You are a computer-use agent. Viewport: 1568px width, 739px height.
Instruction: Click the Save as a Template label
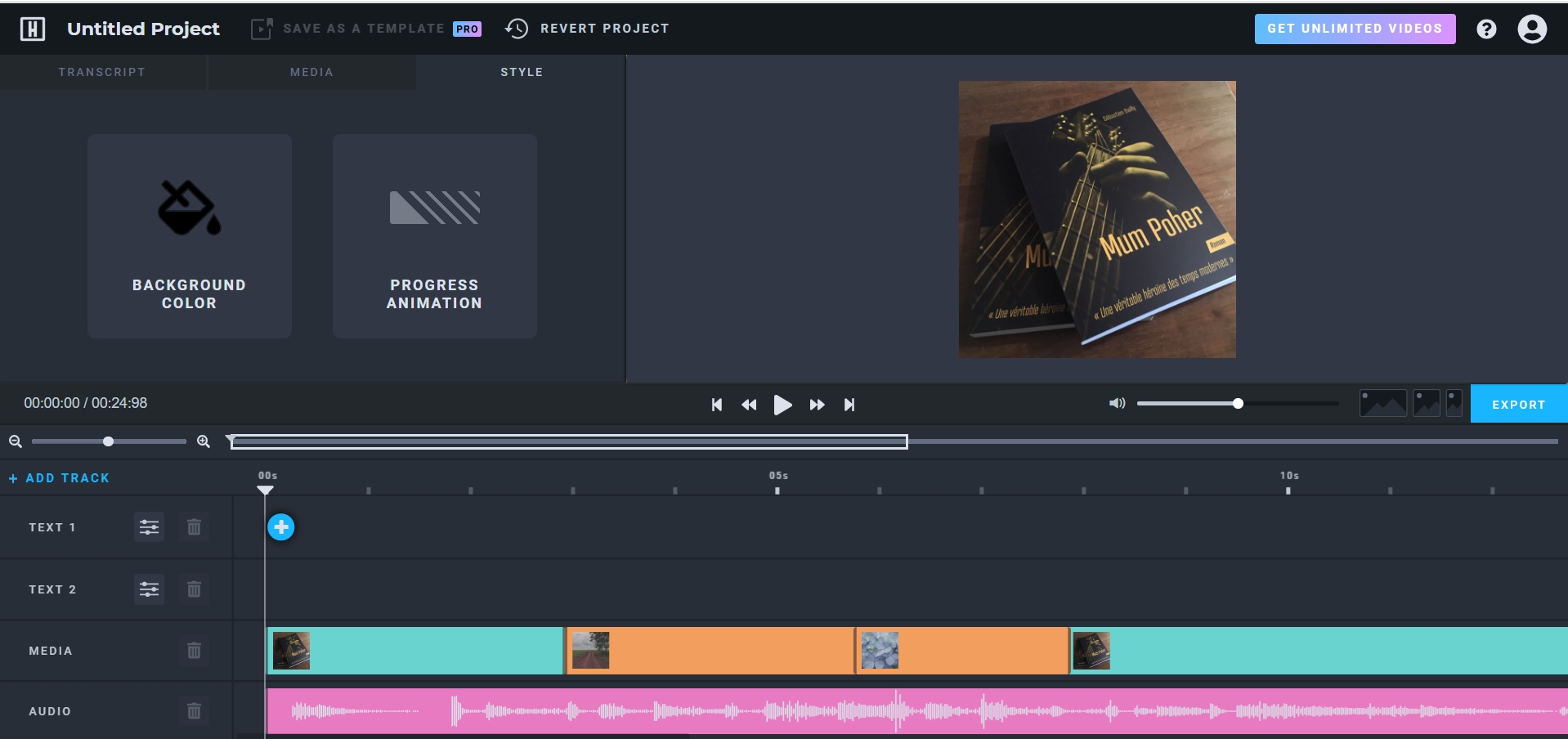click(x=364, y=29)
